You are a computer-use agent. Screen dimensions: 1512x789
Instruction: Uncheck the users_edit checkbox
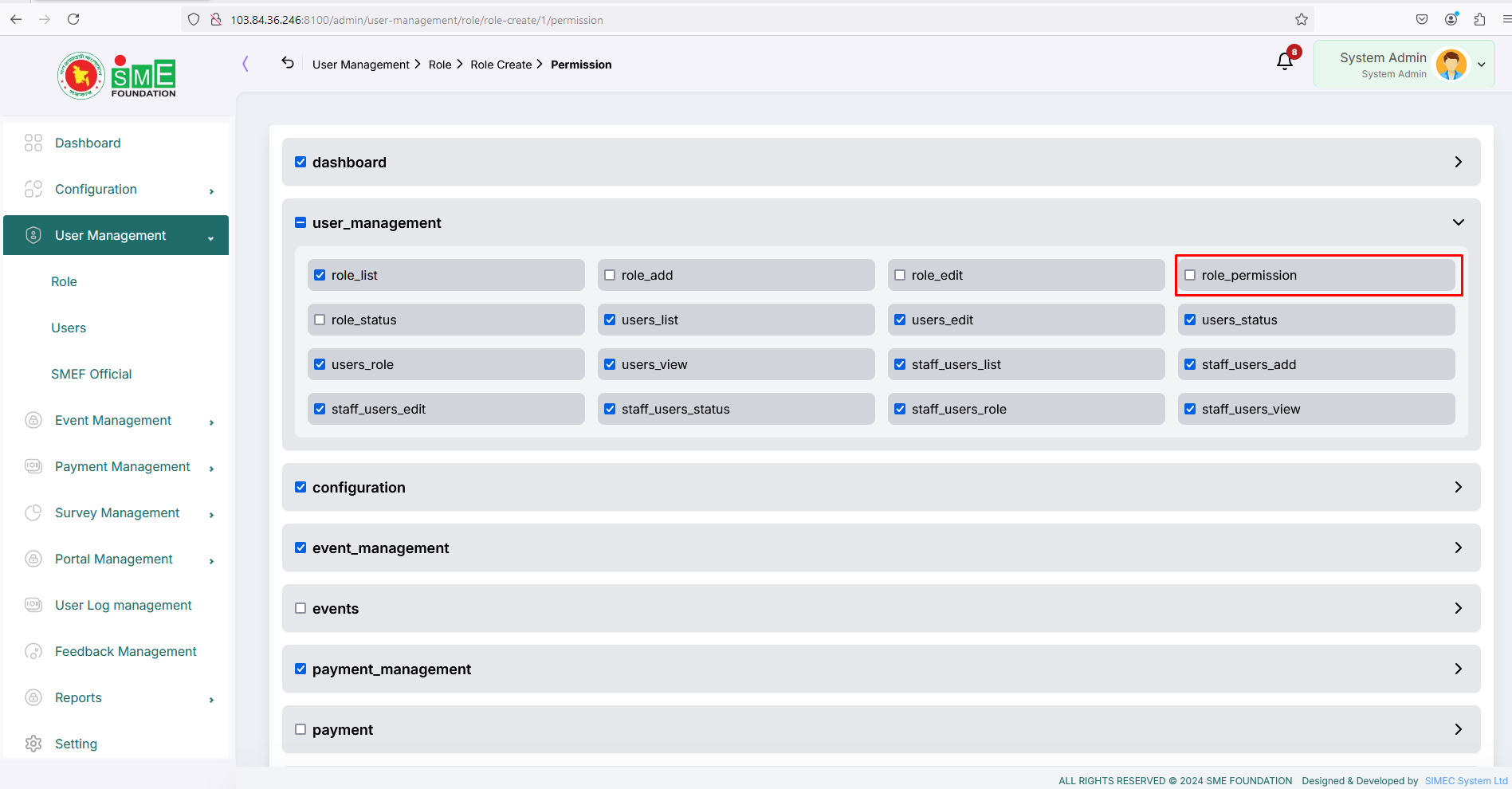(x=900, y=320)
